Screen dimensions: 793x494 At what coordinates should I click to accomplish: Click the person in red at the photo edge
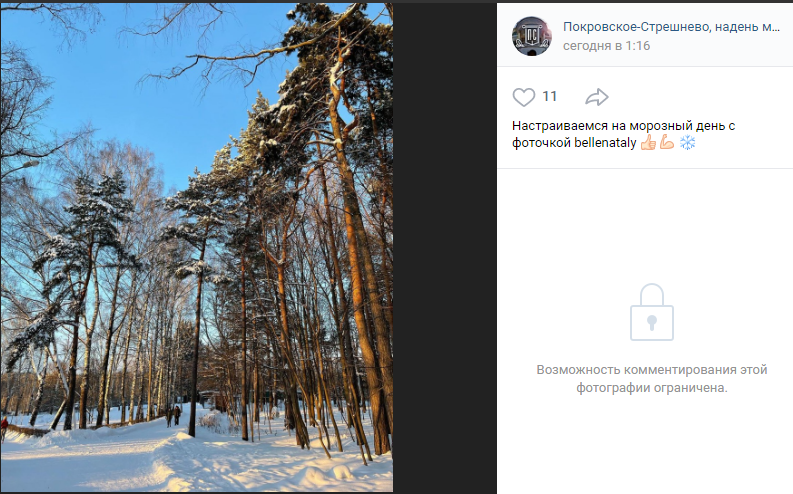click(4, 428)
